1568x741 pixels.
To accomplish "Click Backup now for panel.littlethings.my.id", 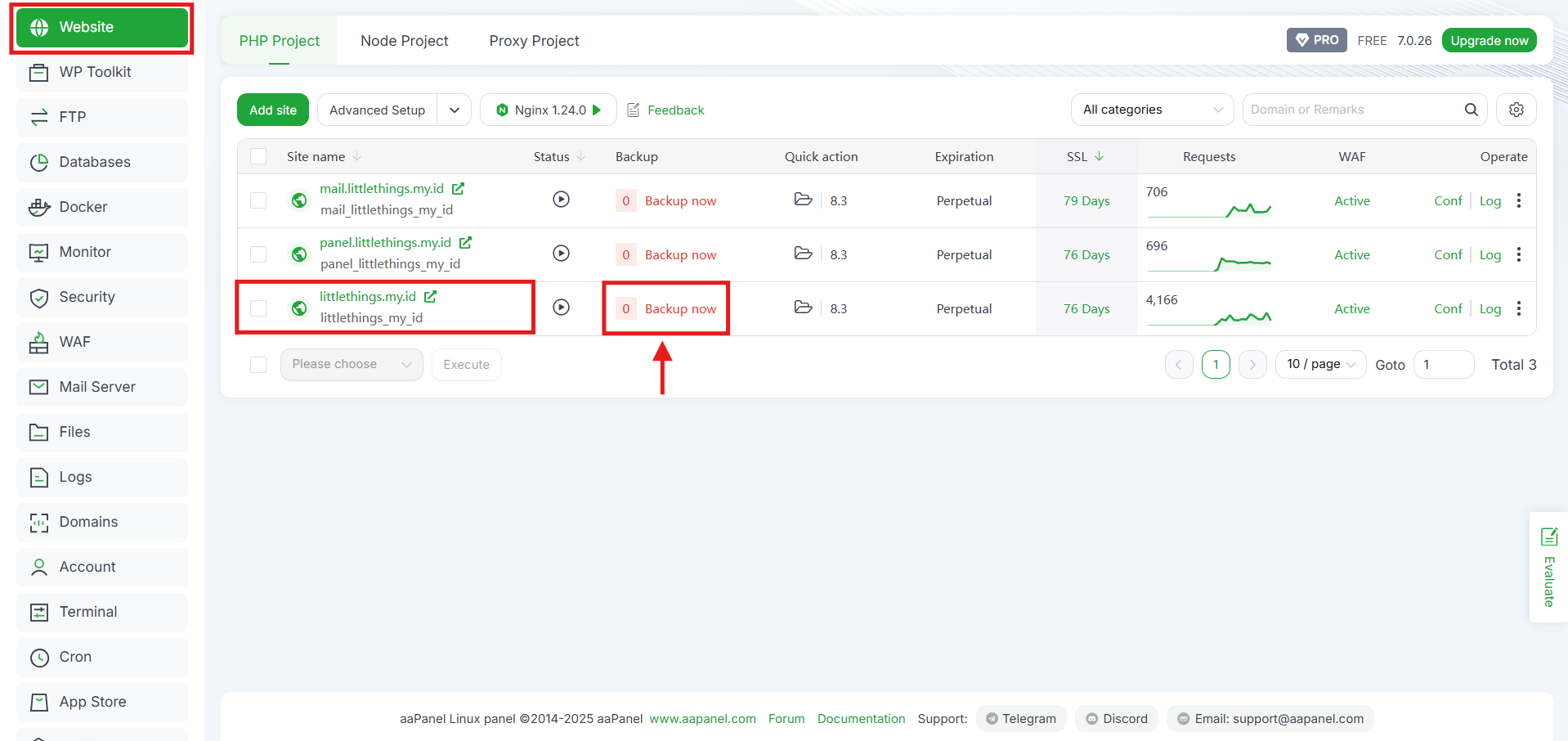I will pyautogui.click(x=680, y=255).
